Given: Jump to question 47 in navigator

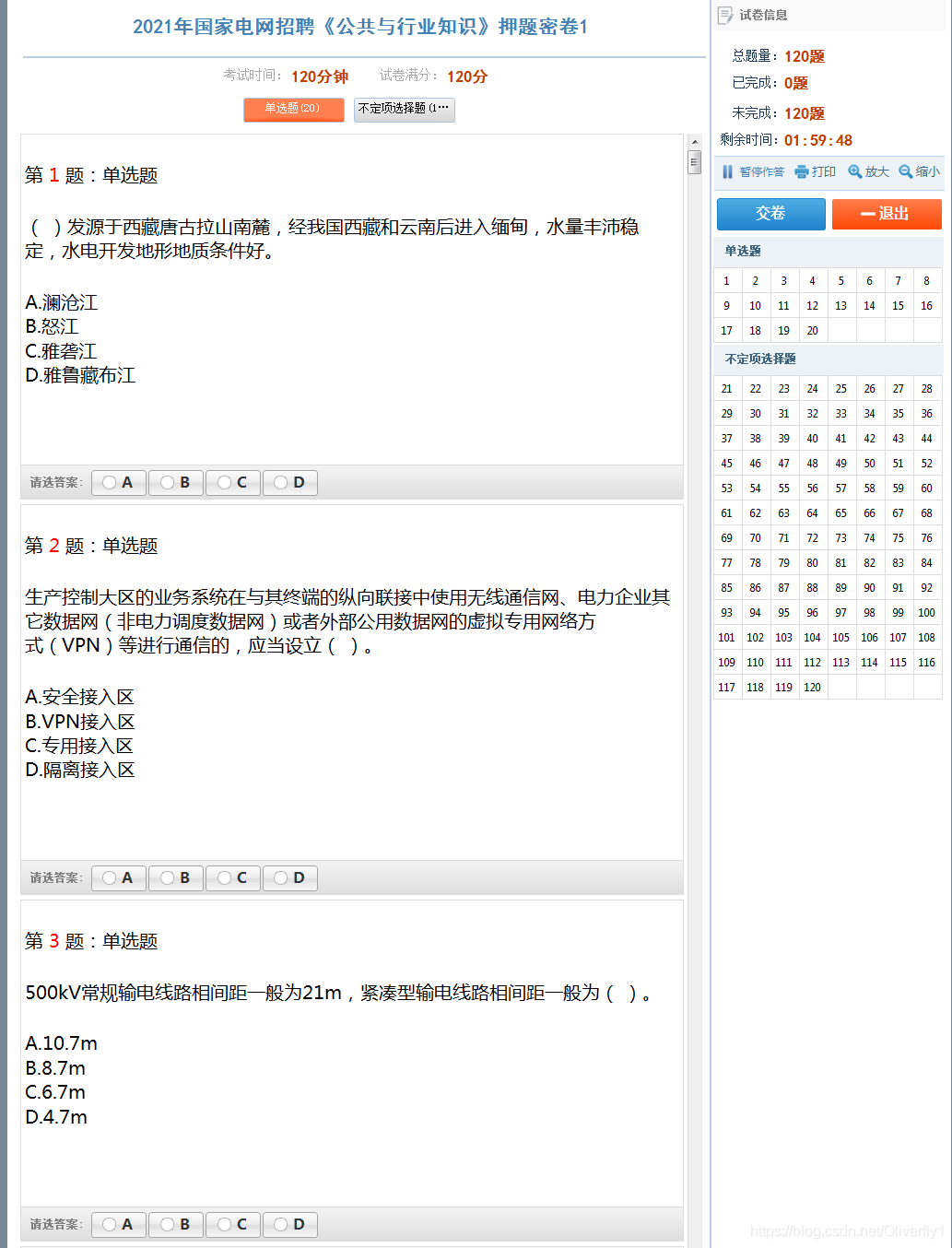Looking at the screenshot, I should [783, 464].
